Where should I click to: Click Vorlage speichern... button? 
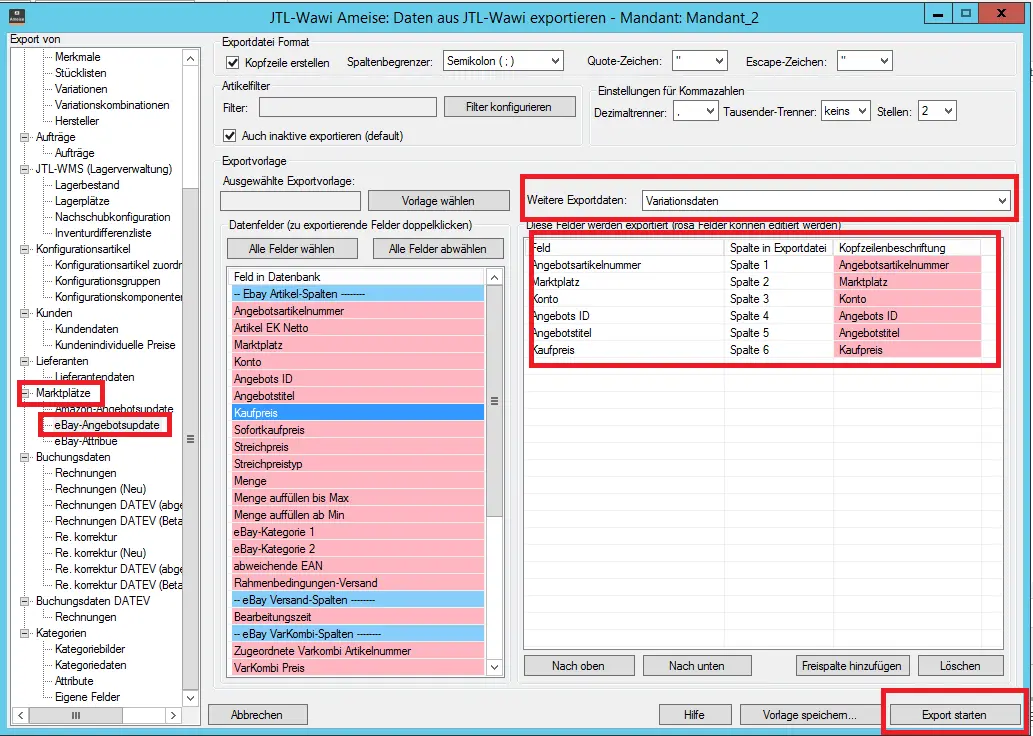point(810,715)
